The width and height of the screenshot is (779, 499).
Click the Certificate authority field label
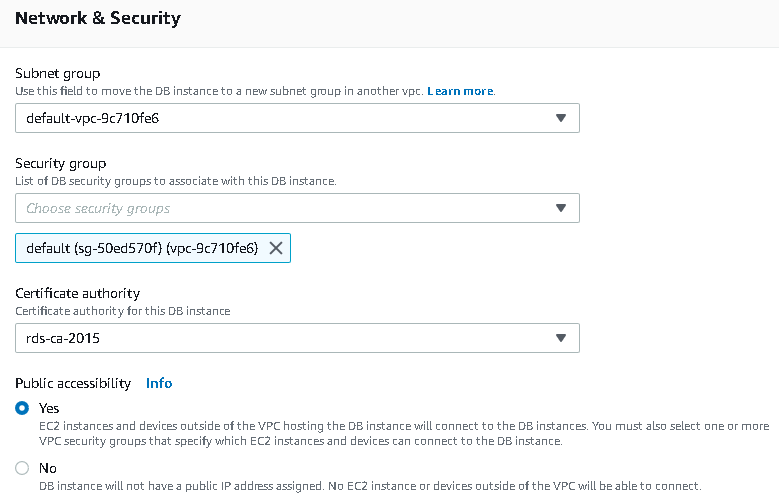[x=77, y=293]
